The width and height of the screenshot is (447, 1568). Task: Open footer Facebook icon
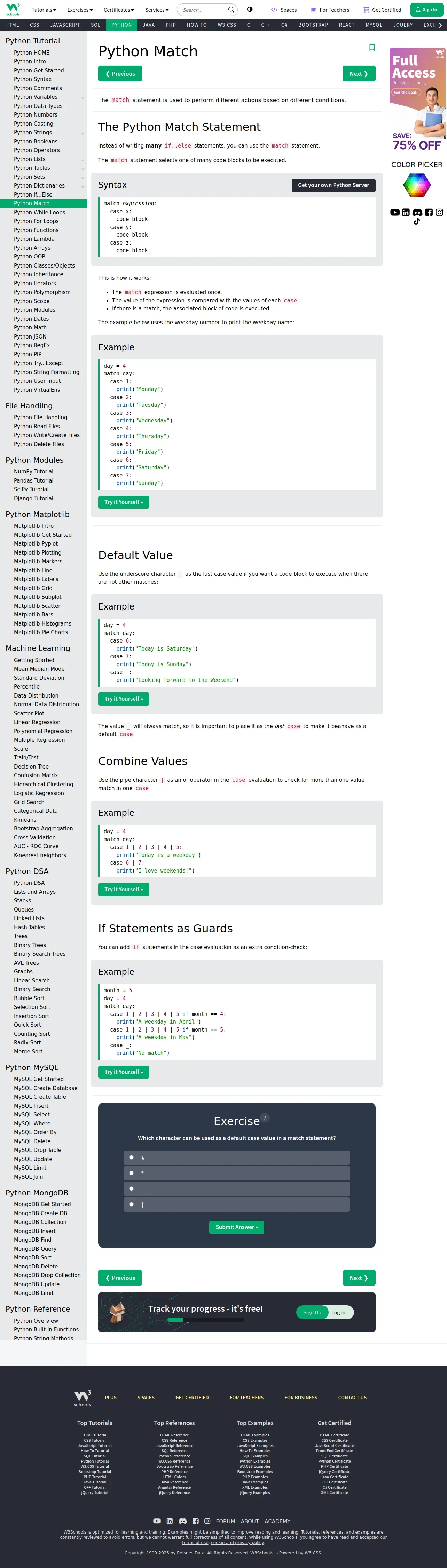click(x=196, y=1521)
